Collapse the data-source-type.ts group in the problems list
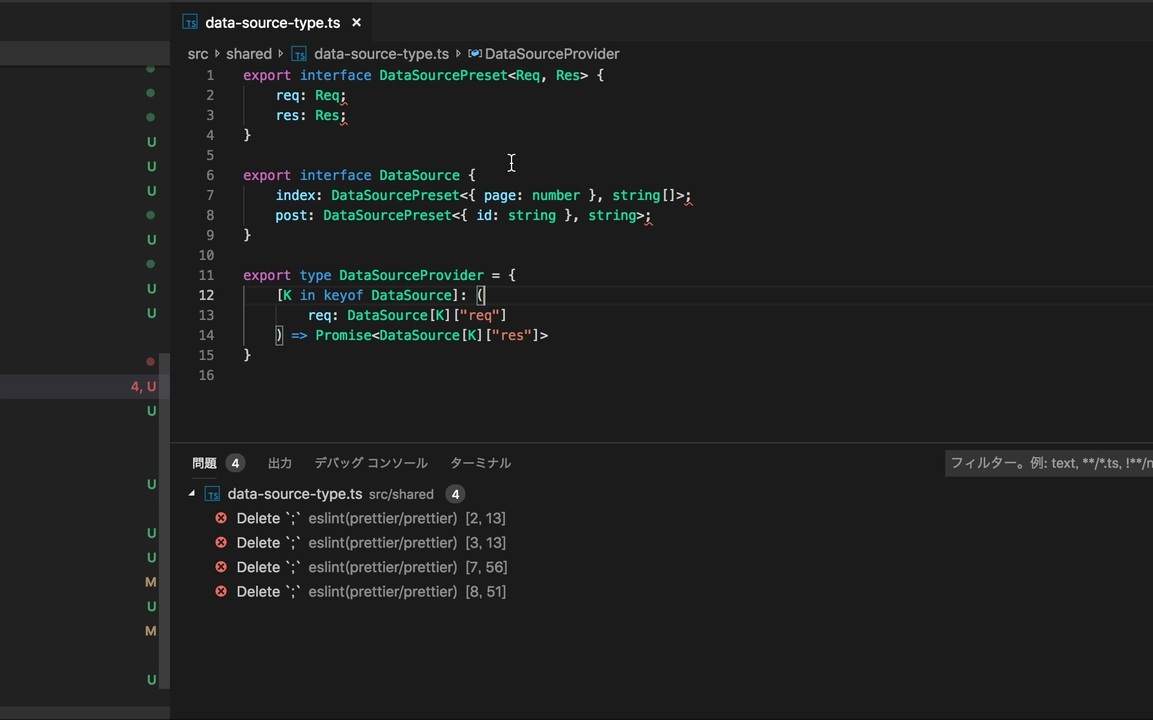1153x720 pixels. [x=192, y=493]
